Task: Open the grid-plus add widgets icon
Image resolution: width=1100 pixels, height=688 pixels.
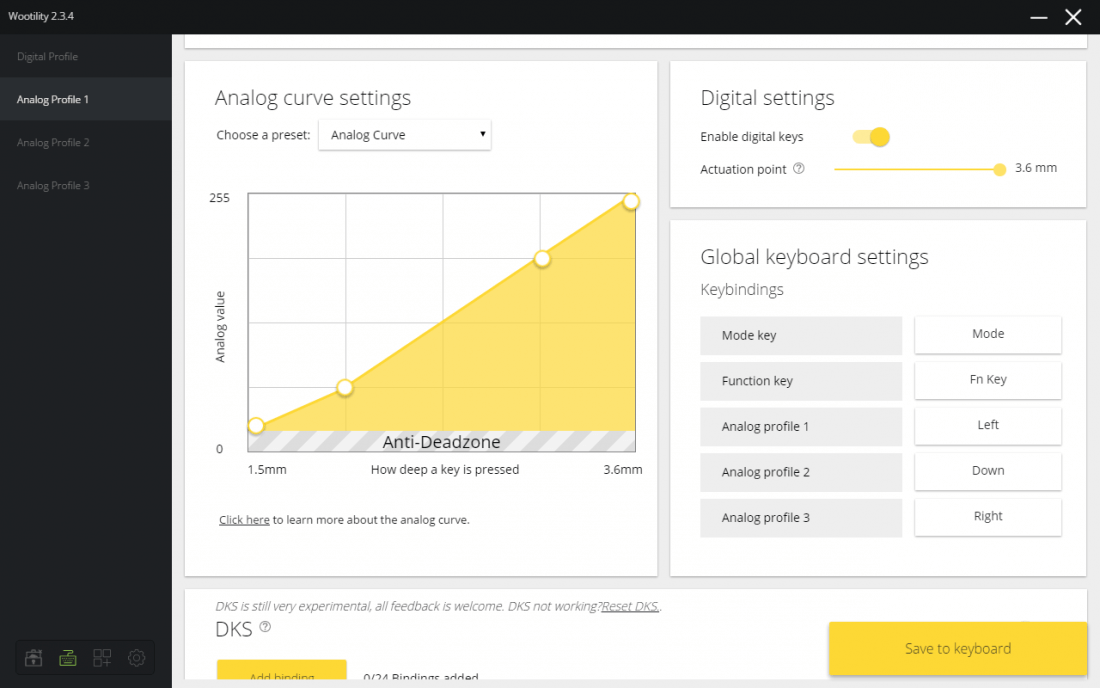Action: 102,658
